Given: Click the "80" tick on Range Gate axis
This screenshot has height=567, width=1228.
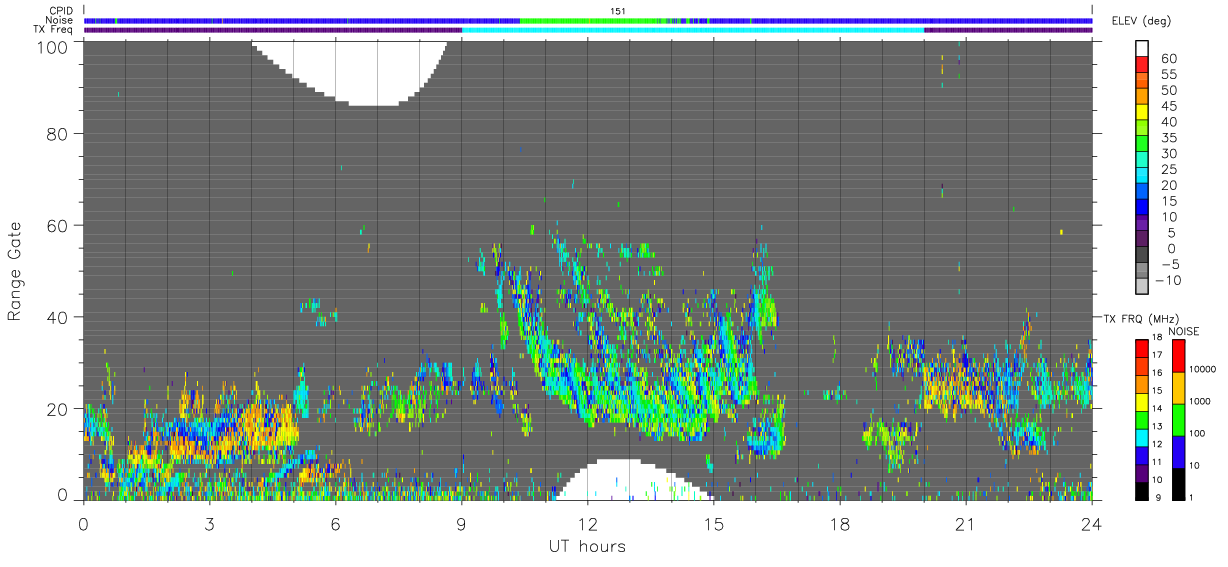Looking at the screenshot, I should pos(58,134).
